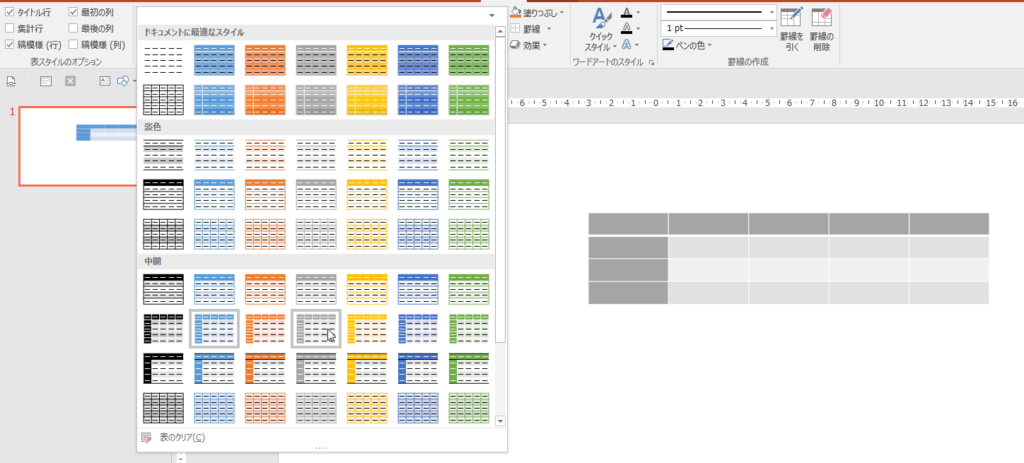Choose the orange grid style, third 淡色 row

(265, 234)
